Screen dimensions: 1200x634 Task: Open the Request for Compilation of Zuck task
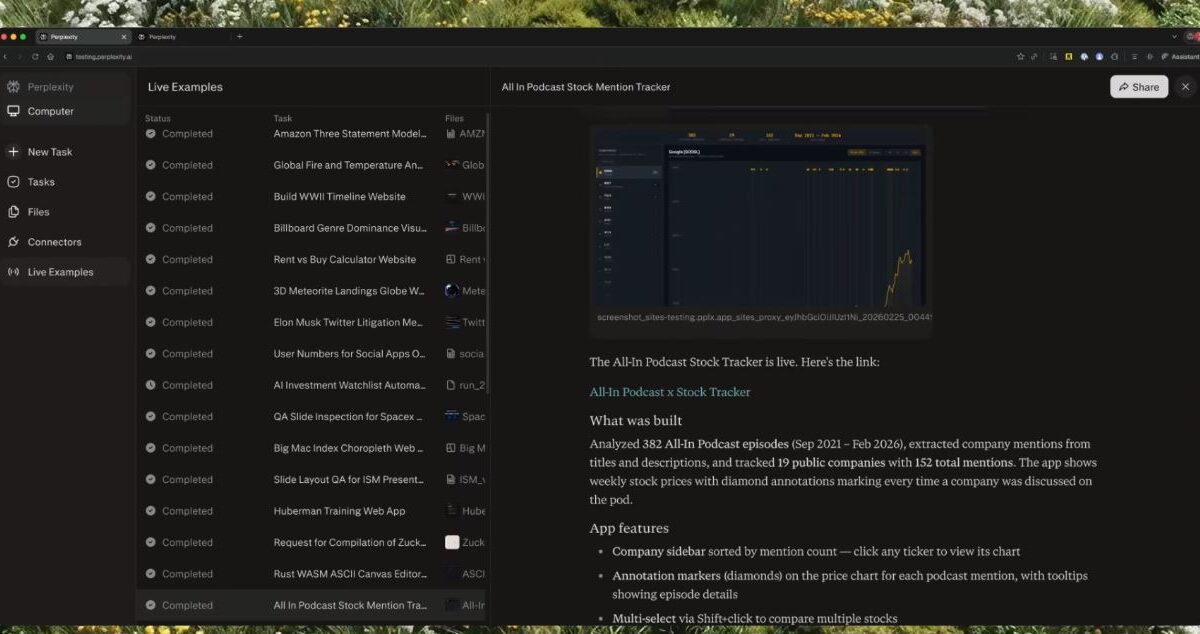(x=350, y=542)
